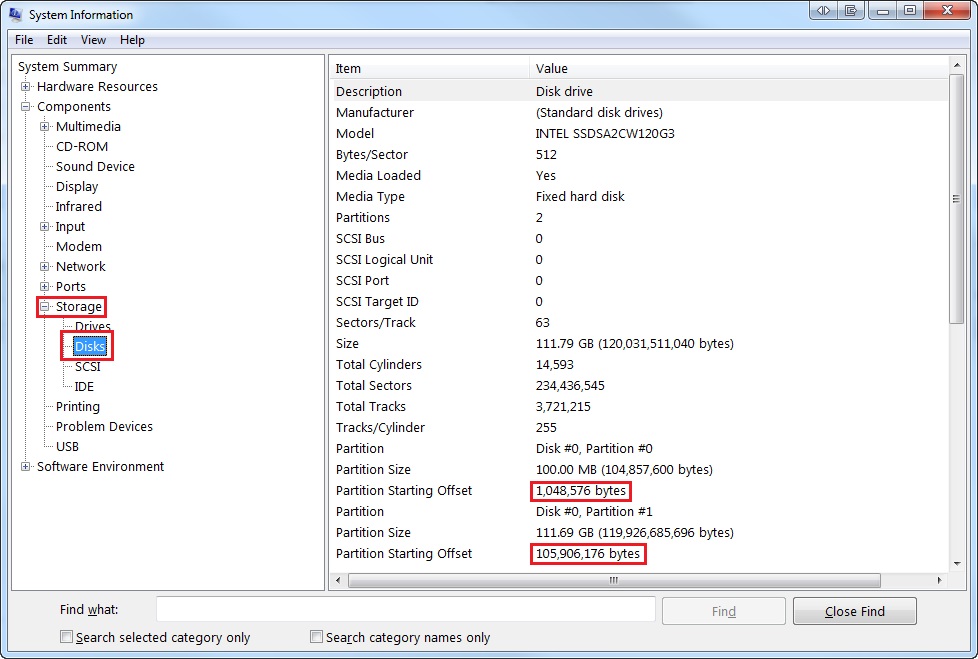Select the Tracks/Cylinder row
This screenshot has width=978, height=659.
(639, 427)
